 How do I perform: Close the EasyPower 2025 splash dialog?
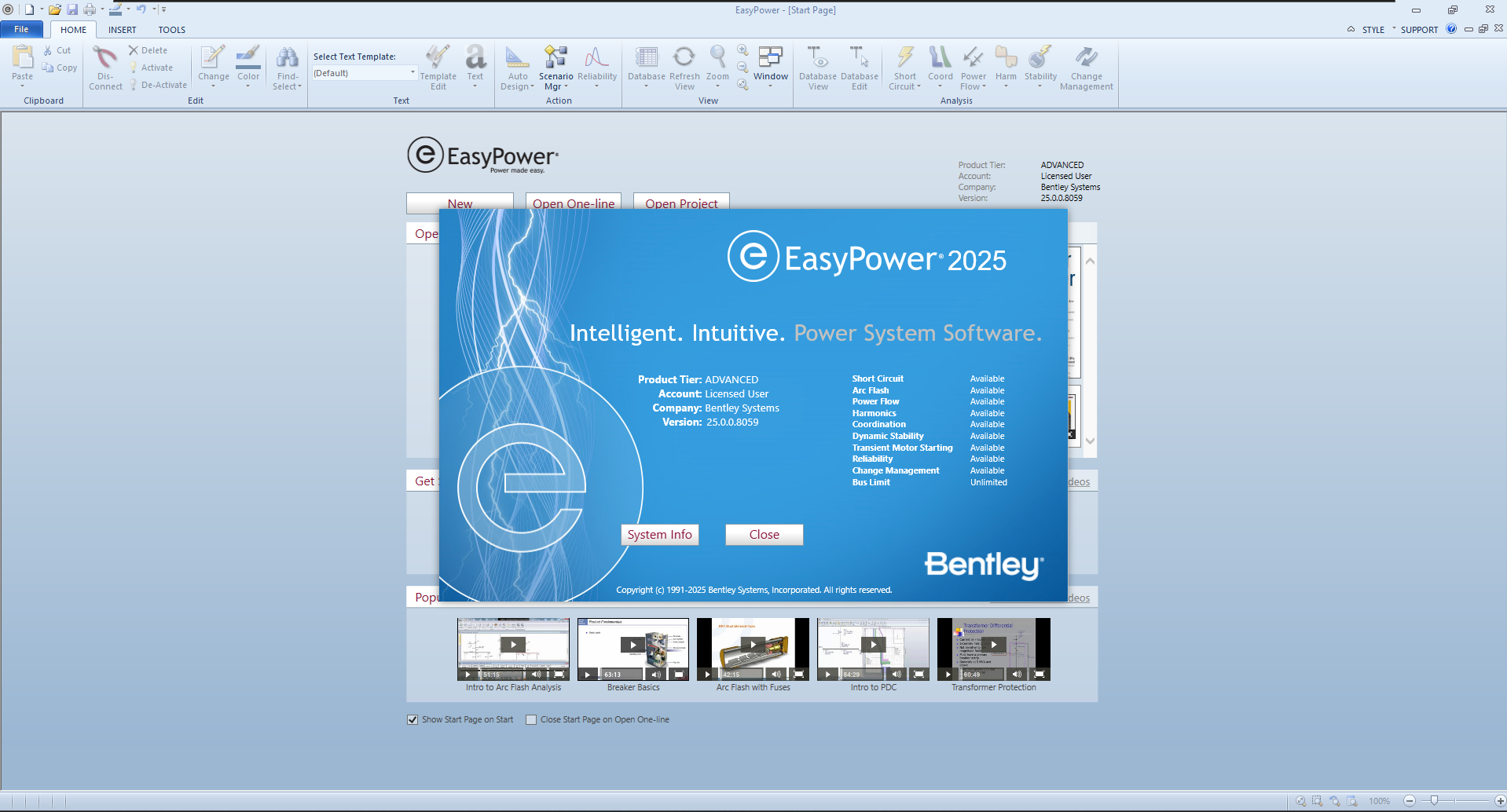pyautogui.click(x=764, y=535)
